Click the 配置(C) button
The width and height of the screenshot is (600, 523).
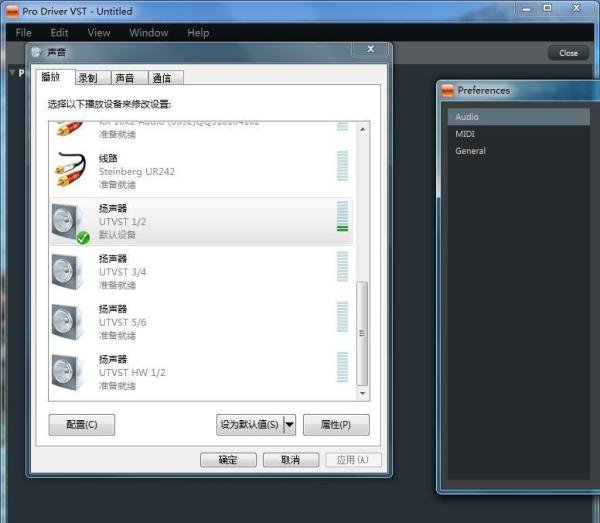[x=82, y=425]
